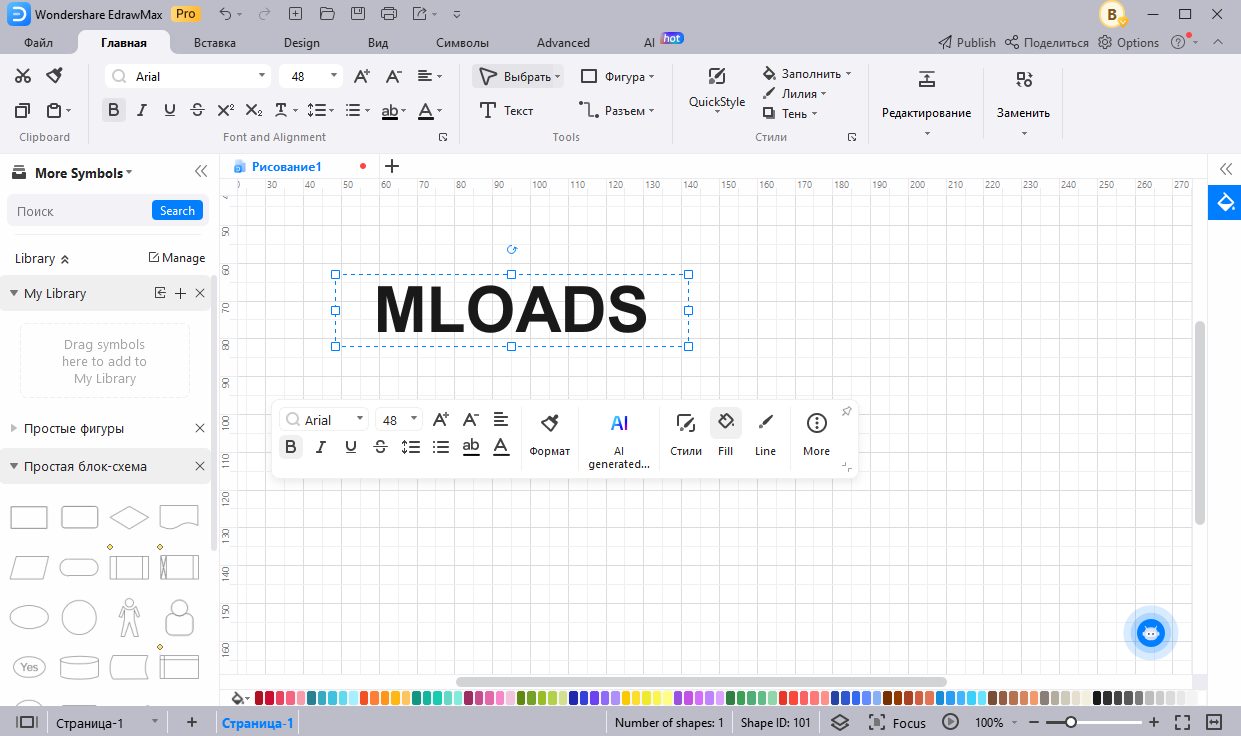The image size is (1241, 736).
Task: Toggle Italic in the floating toolbar
Action: pyautogui.click(x=321, y=447)
